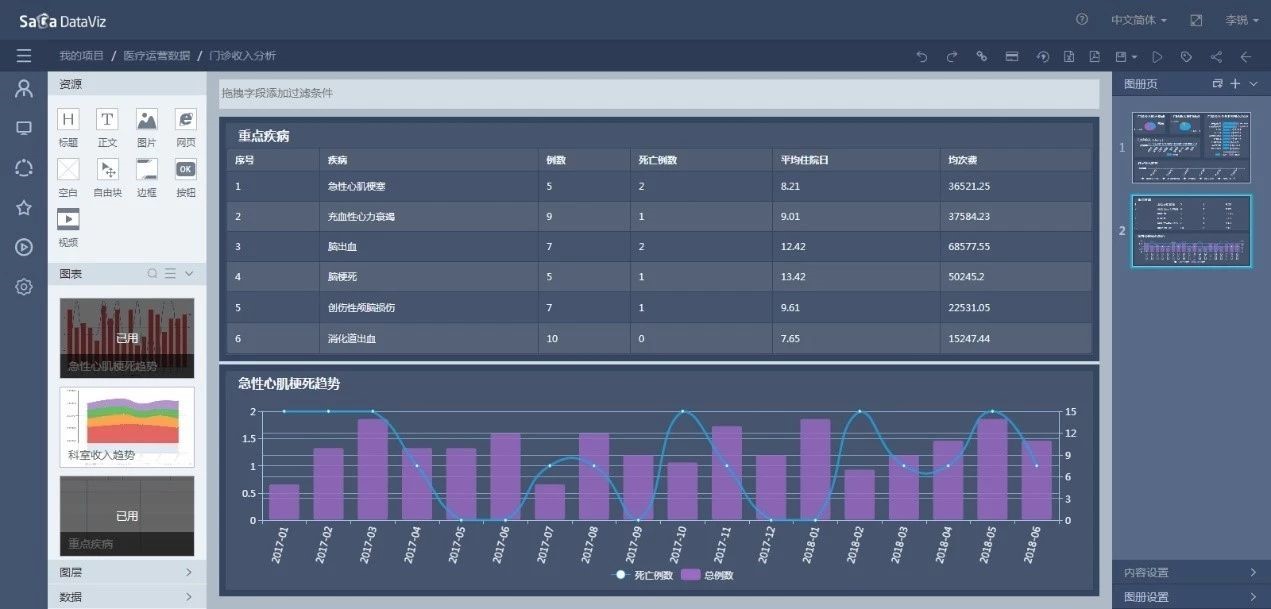The height and width of the screenshot is (609, 1271).
Task: Export using the PDF file icon
Action: click(x=1095, y=57)
